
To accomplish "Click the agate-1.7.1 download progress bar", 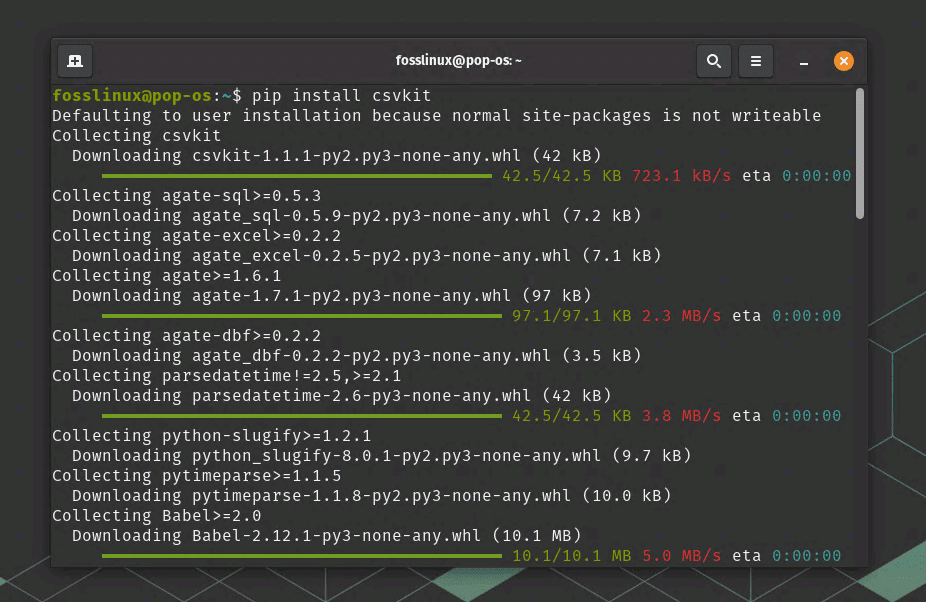I will [x=301, y=316].
